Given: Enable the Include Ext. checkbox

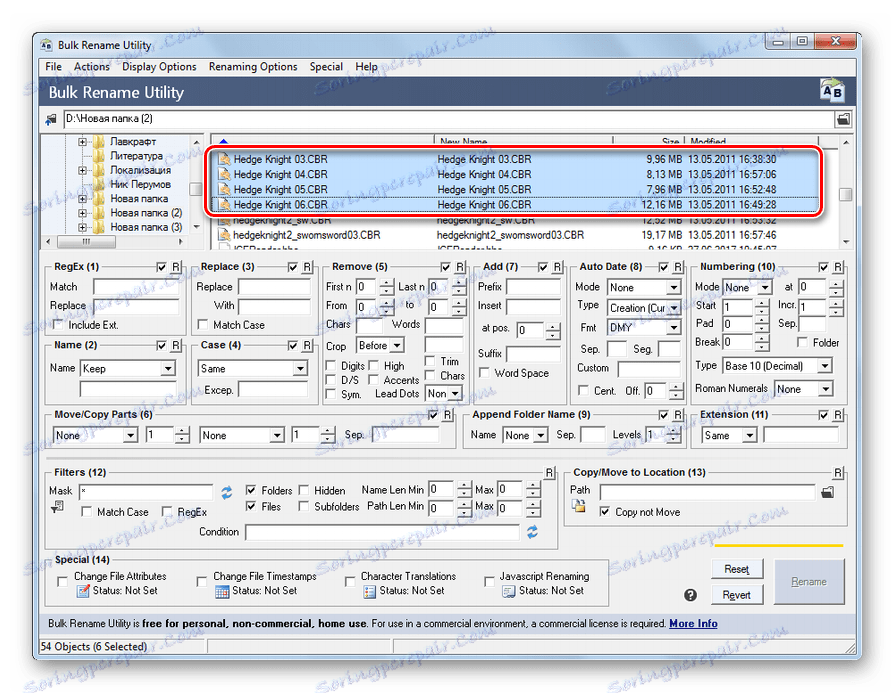Looking at the screenshot, I should tap(57, 324).
